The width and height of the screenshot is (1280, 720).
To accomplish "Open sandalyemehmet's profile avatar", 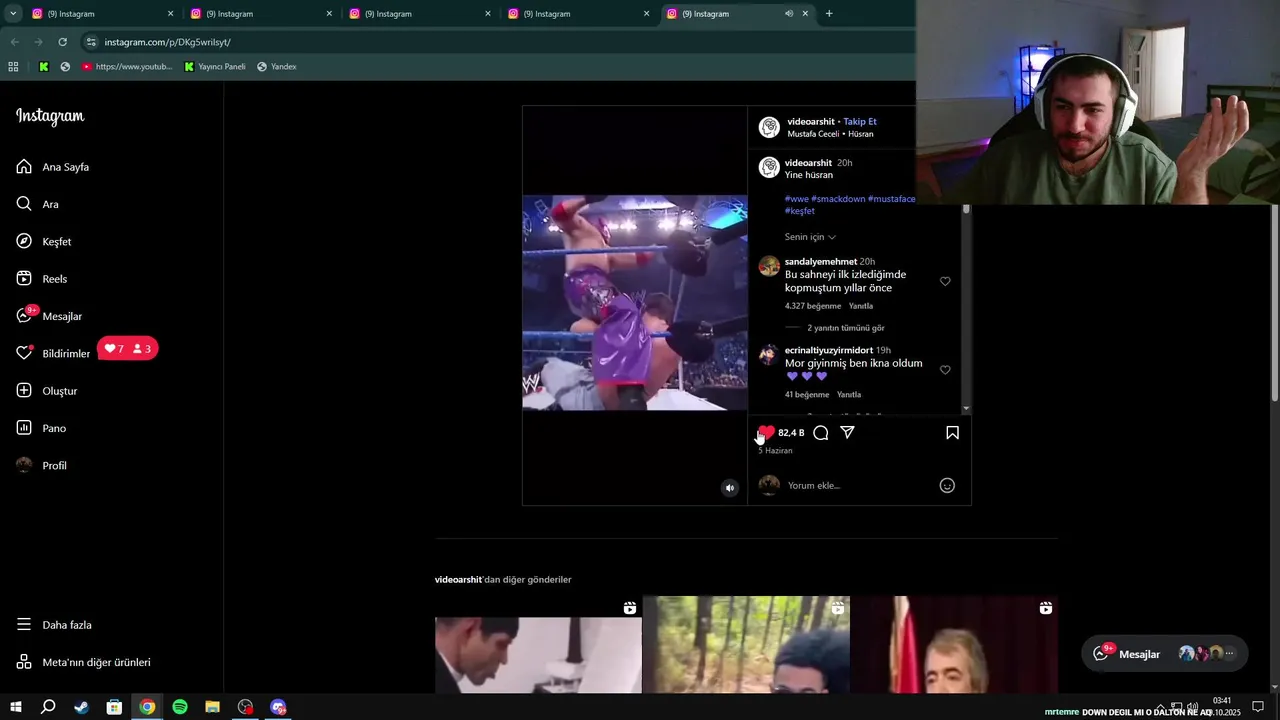I will [x=769, y=266].
